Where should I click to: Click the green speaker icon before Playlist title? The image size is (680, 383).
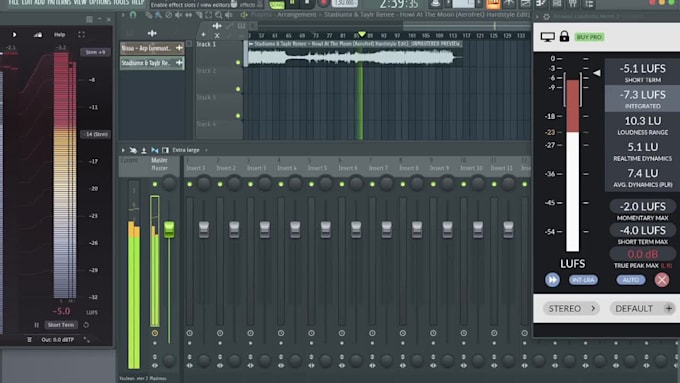click(244, 15)
